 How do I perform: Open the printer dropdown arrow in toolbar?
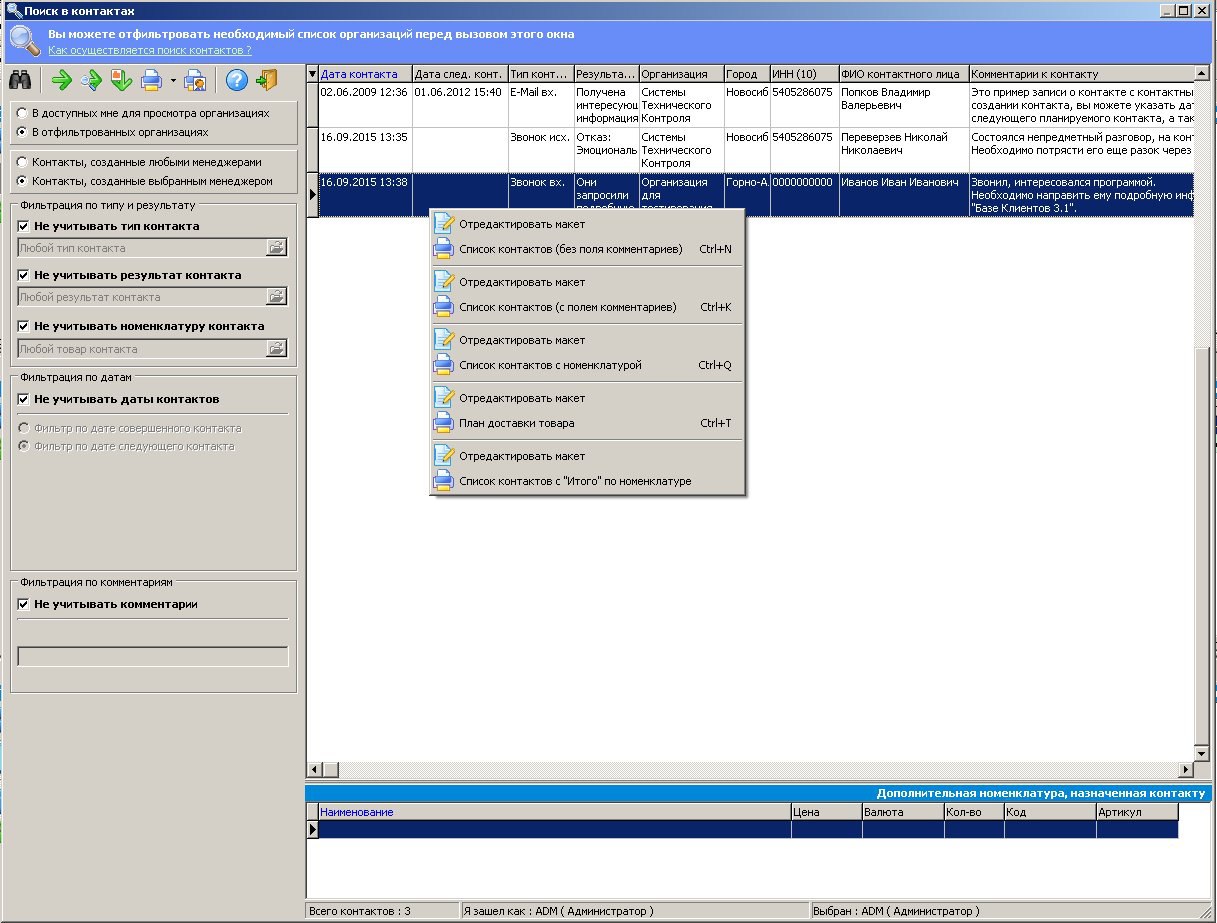coord(173,80)
